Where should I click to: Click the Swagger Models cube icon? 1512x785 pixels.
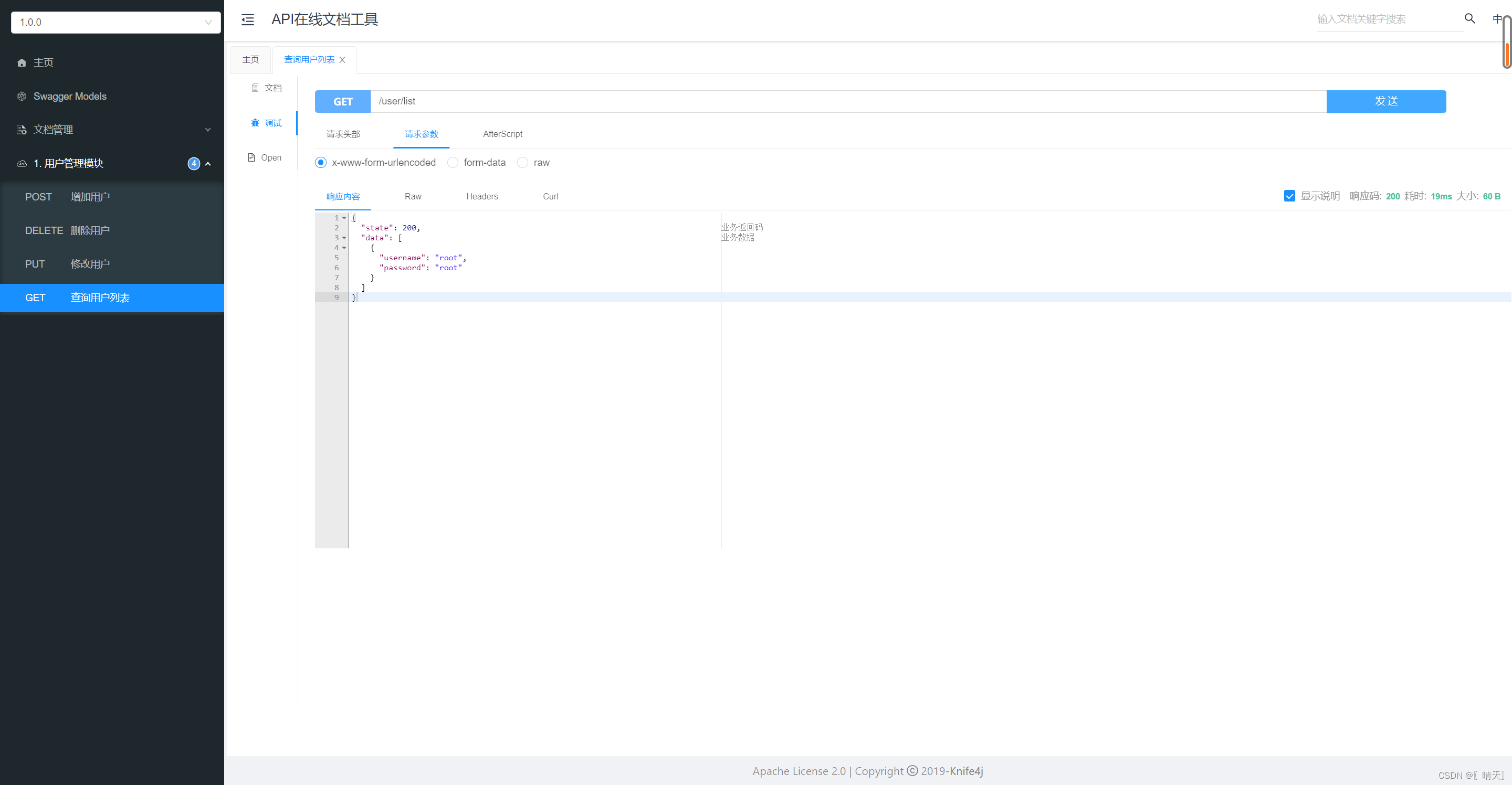pos(22,96)
